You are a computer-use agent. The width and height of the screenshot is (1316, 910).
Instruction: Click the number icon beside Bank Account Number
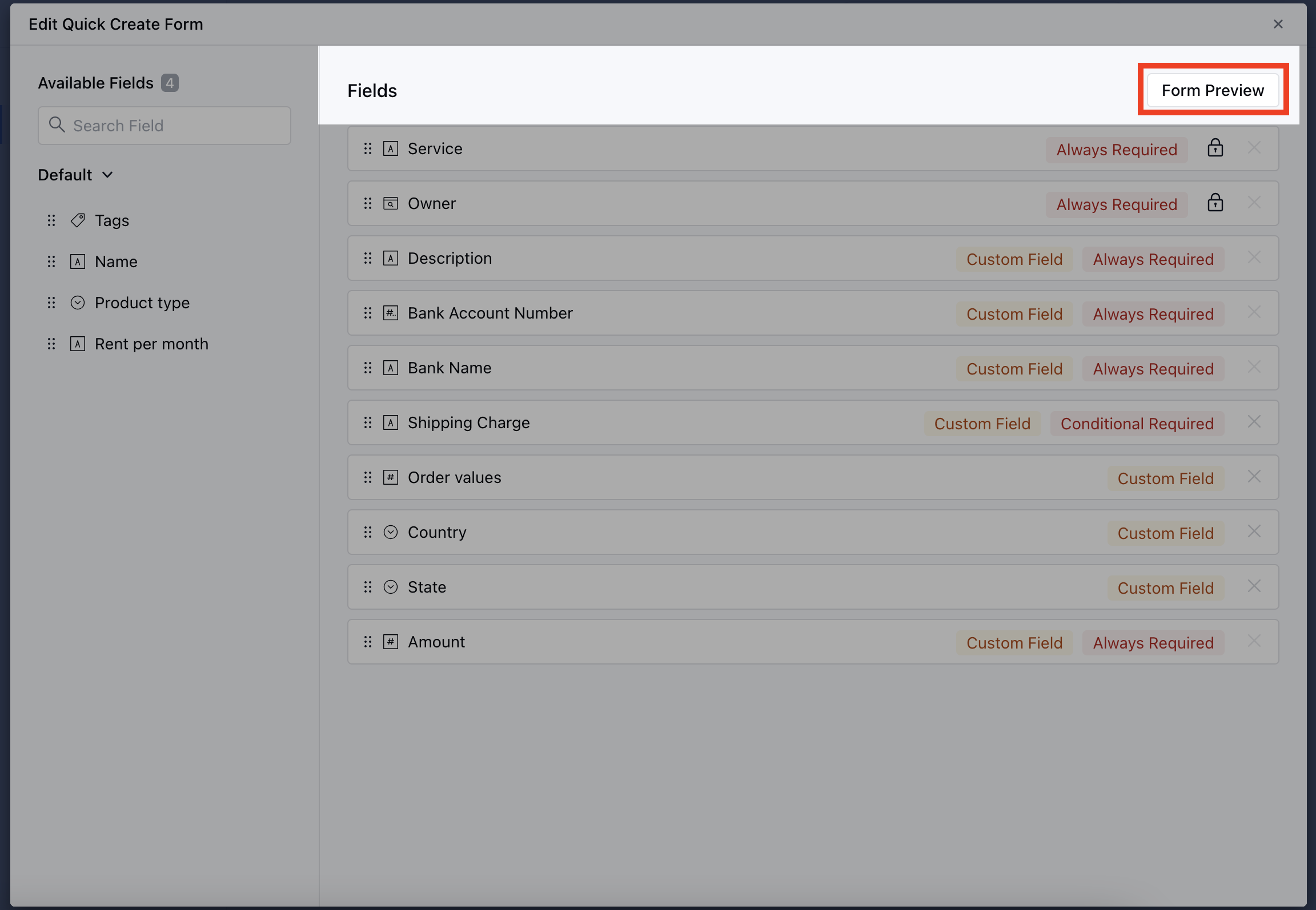tap(391, 313)
